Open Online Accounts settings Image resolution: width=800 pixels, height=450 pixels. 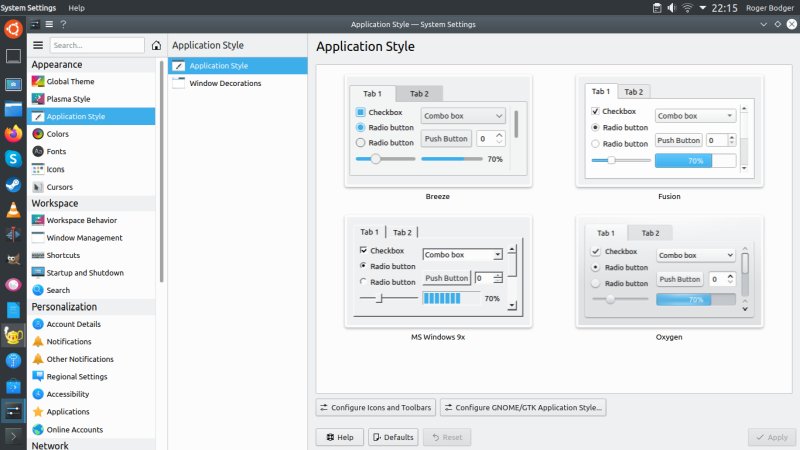(x=74, y=429)
